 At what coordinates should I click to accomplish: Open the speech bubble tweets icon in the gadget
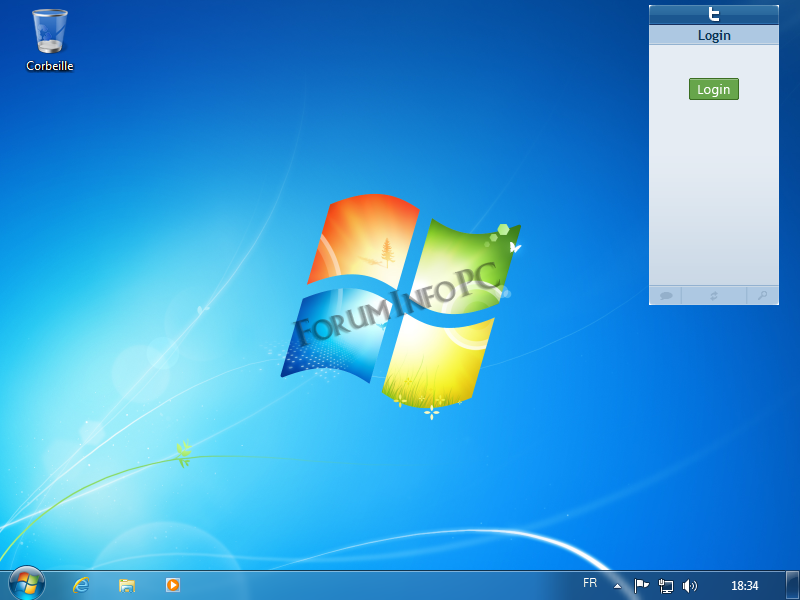(666, 295)
